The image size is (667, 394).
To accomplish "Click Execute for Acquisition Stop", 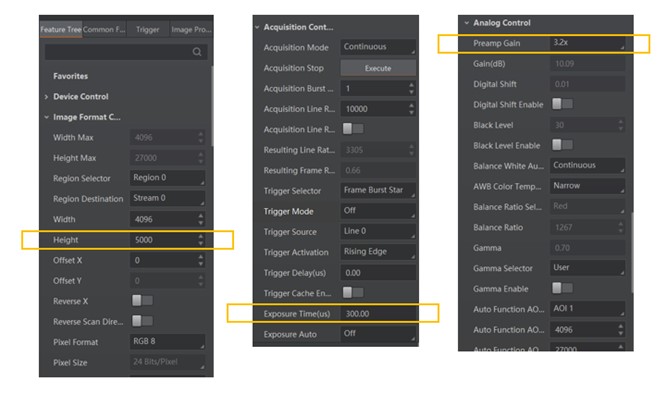I will [378, 68].
